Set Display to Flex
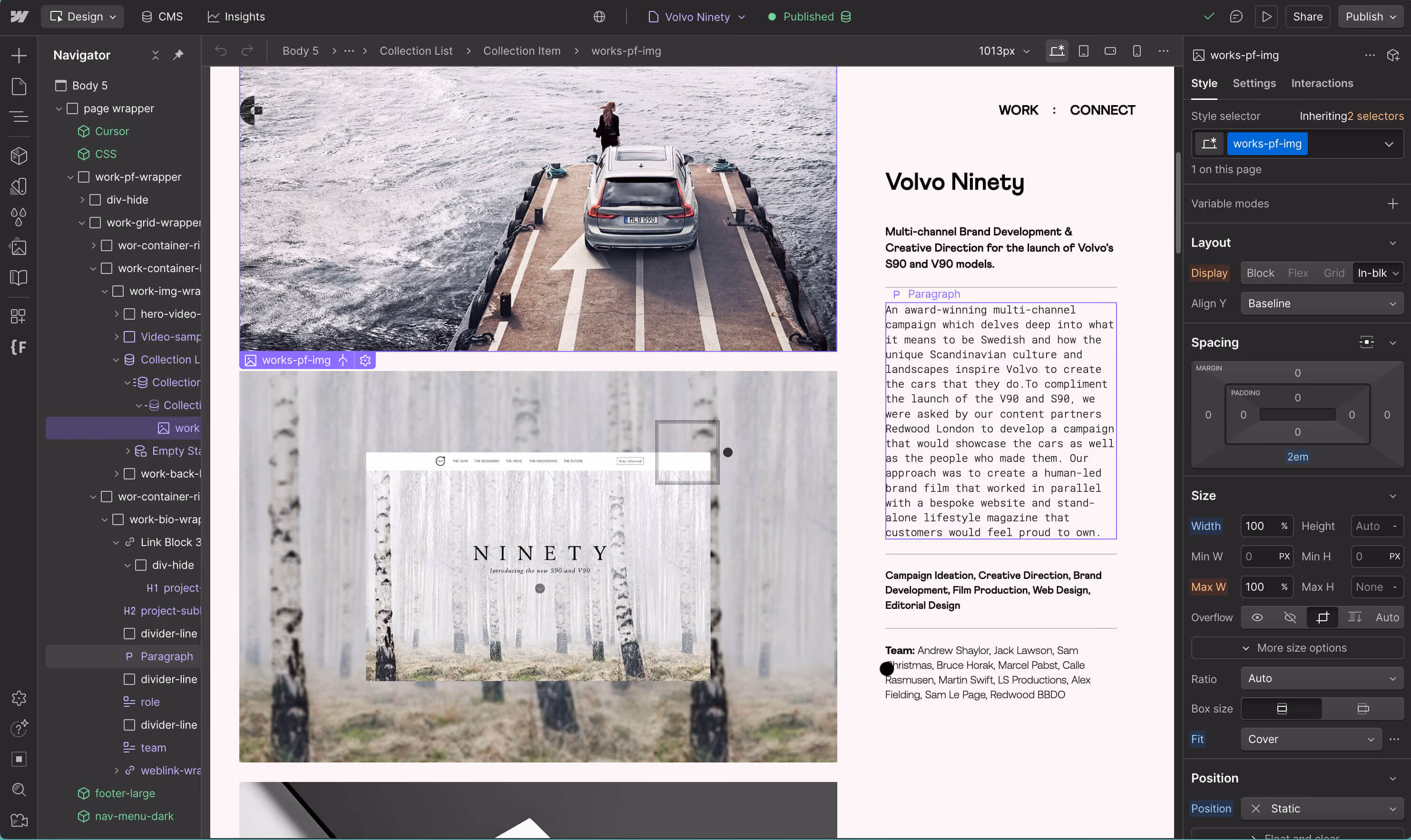 [1298, 273]
